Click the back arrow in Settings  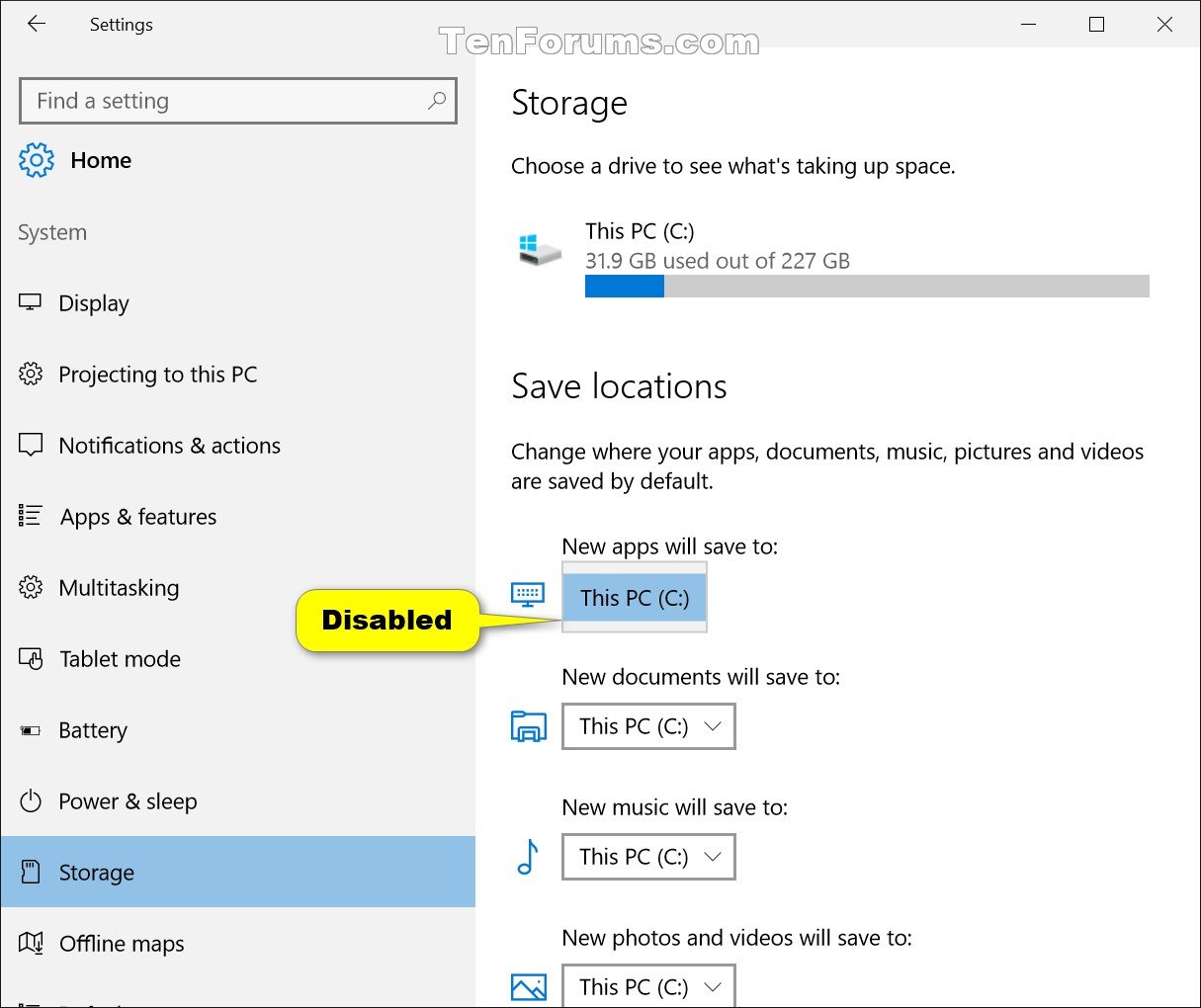point(36,24)
